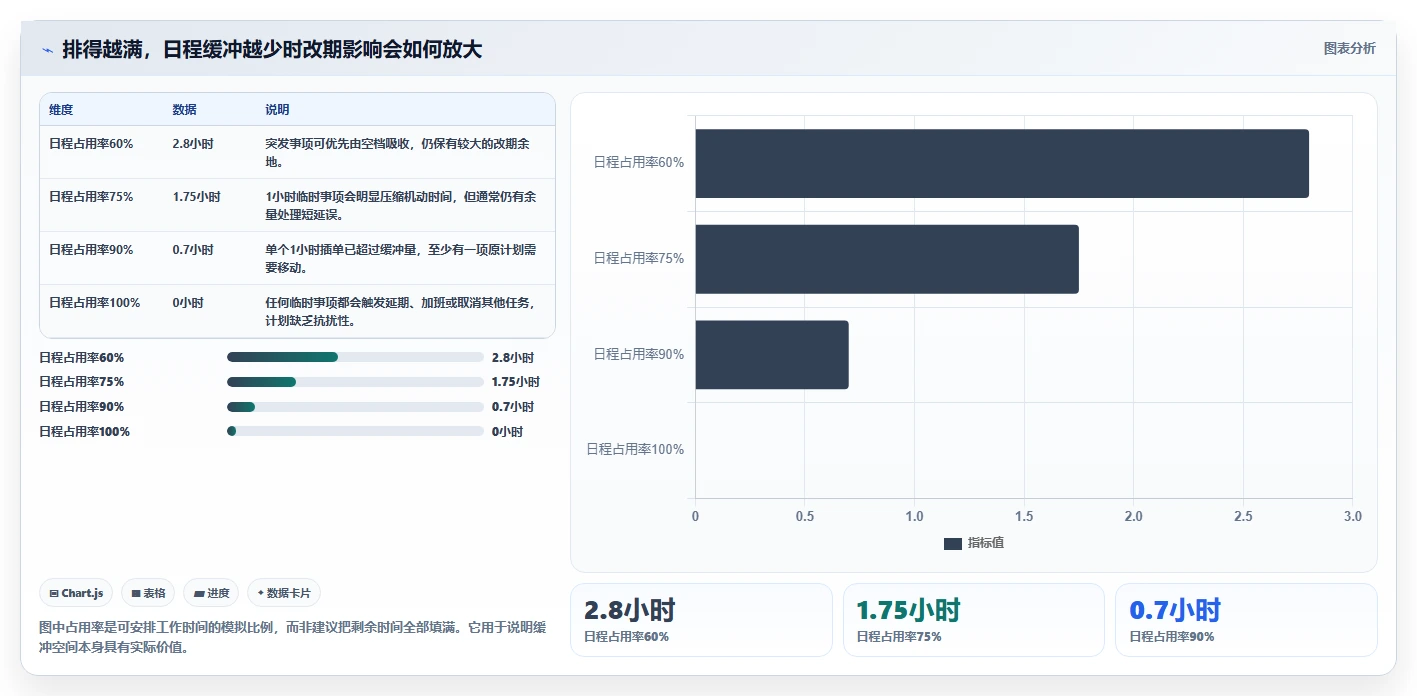Click the 2.8小时 cell in the table
This screenshot has height=696, width=1417.
click(193, 144)
